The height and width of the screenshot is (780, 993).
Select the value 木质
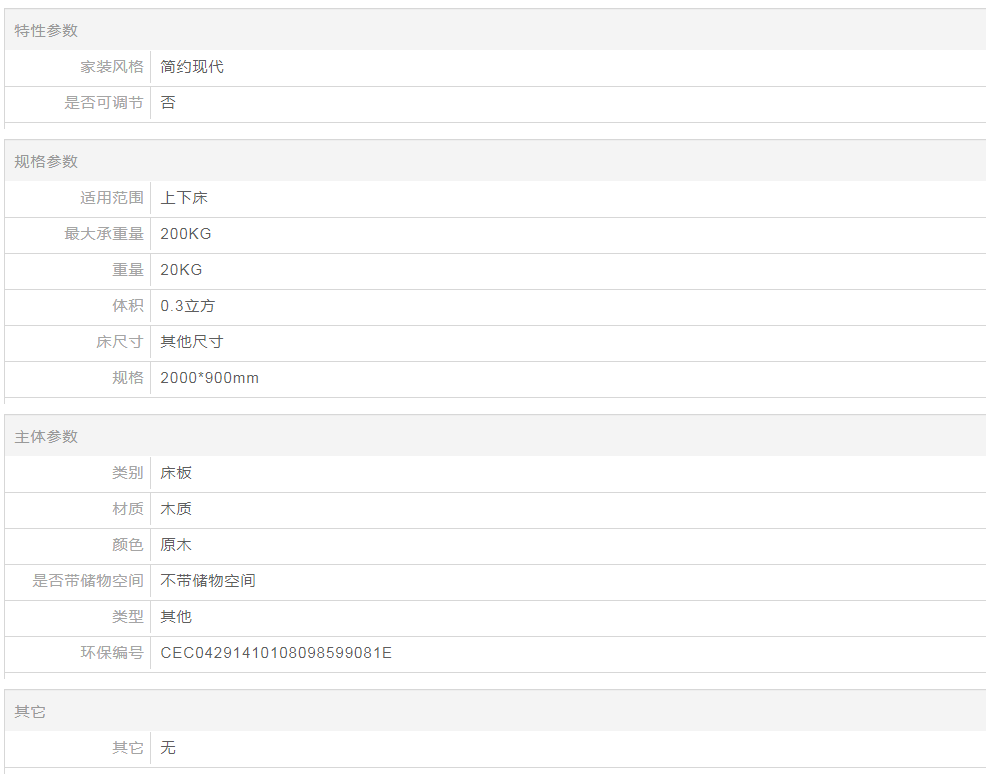176,509
